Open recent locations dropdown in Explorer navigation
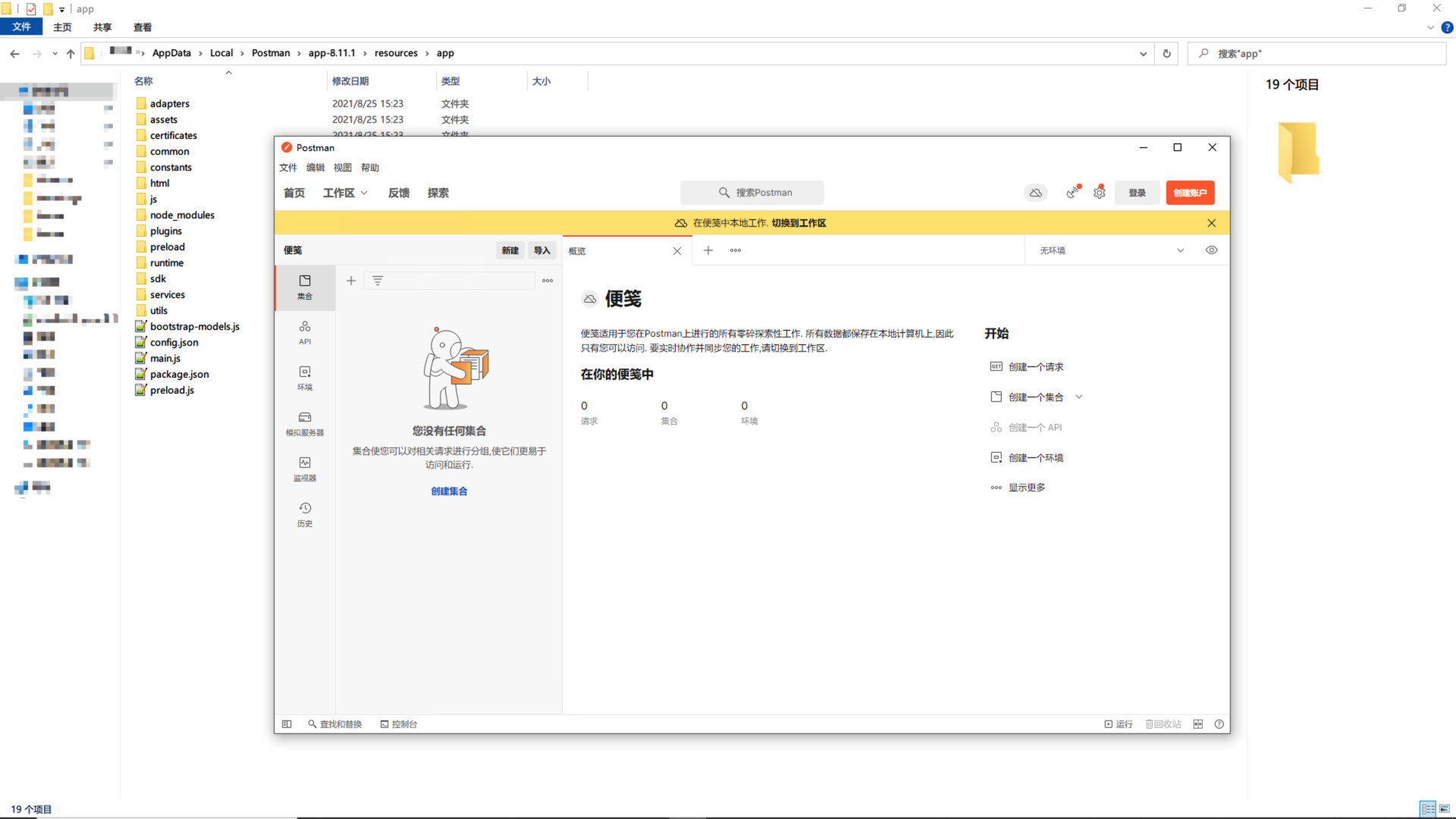Viewport: 1456px width, 819px height. pyautogui.click(x=55, y=53)
